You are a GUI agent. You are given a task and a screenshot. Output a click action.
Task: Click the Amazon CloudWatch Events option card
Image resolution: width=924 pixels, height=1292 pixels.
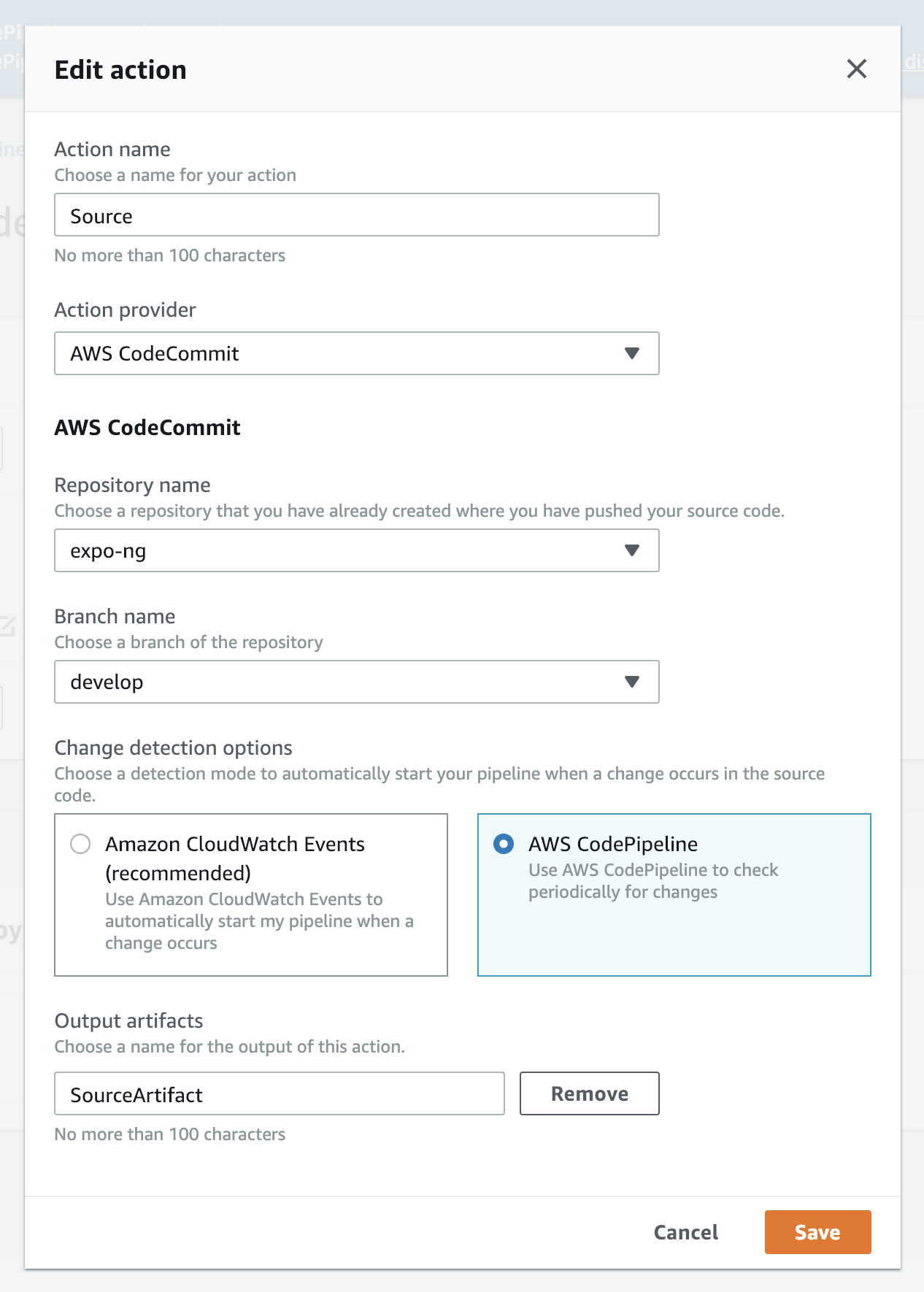click(250, 894)
